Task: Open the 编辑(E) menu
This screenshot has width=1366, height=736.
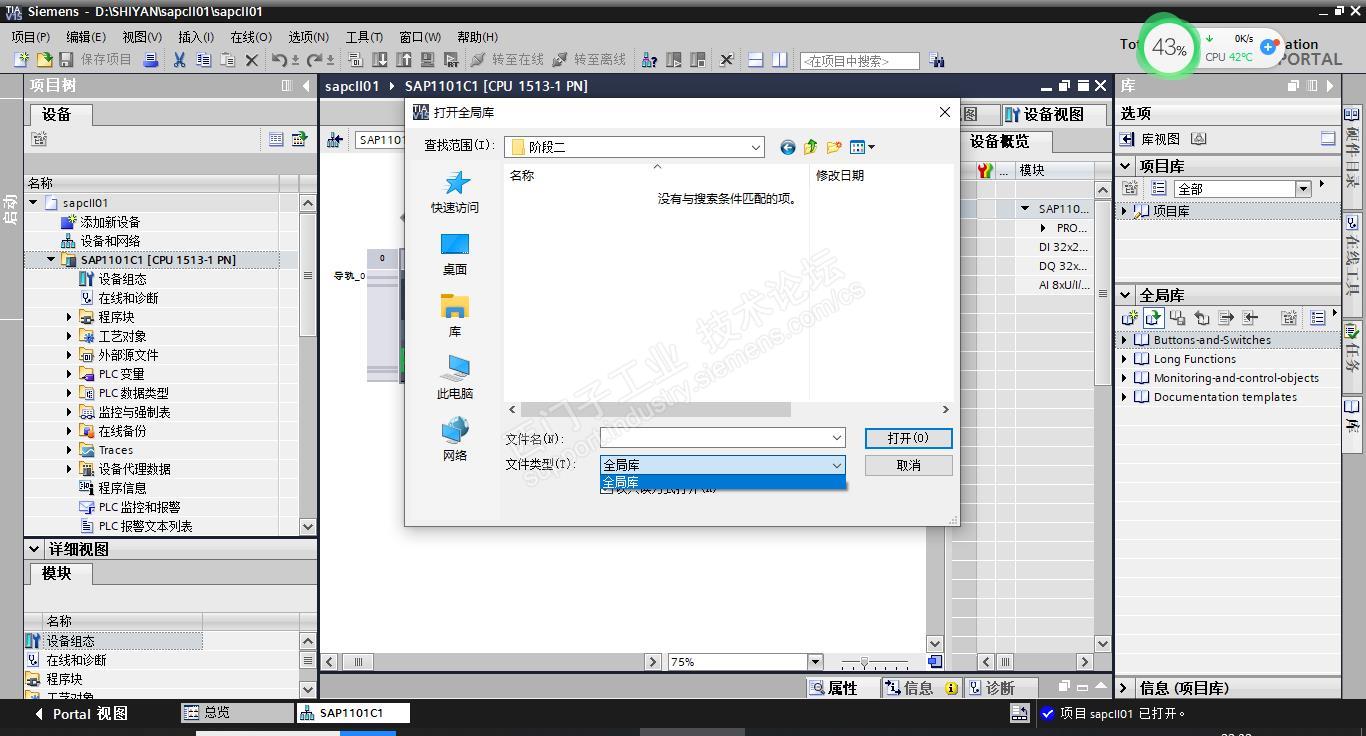Action: click(86, 37)
